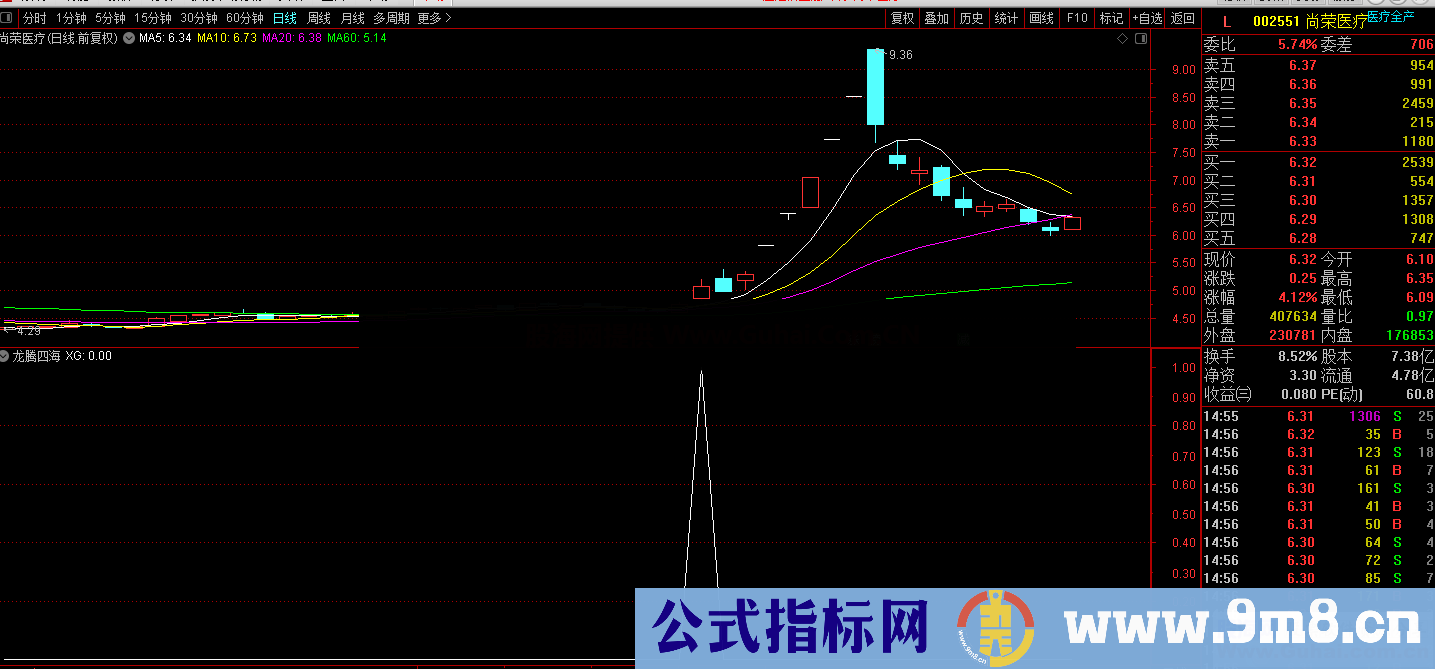This screenshot has width=1435, height=669.
Task: Open the 历史 history button
Action: coord(971,18)
